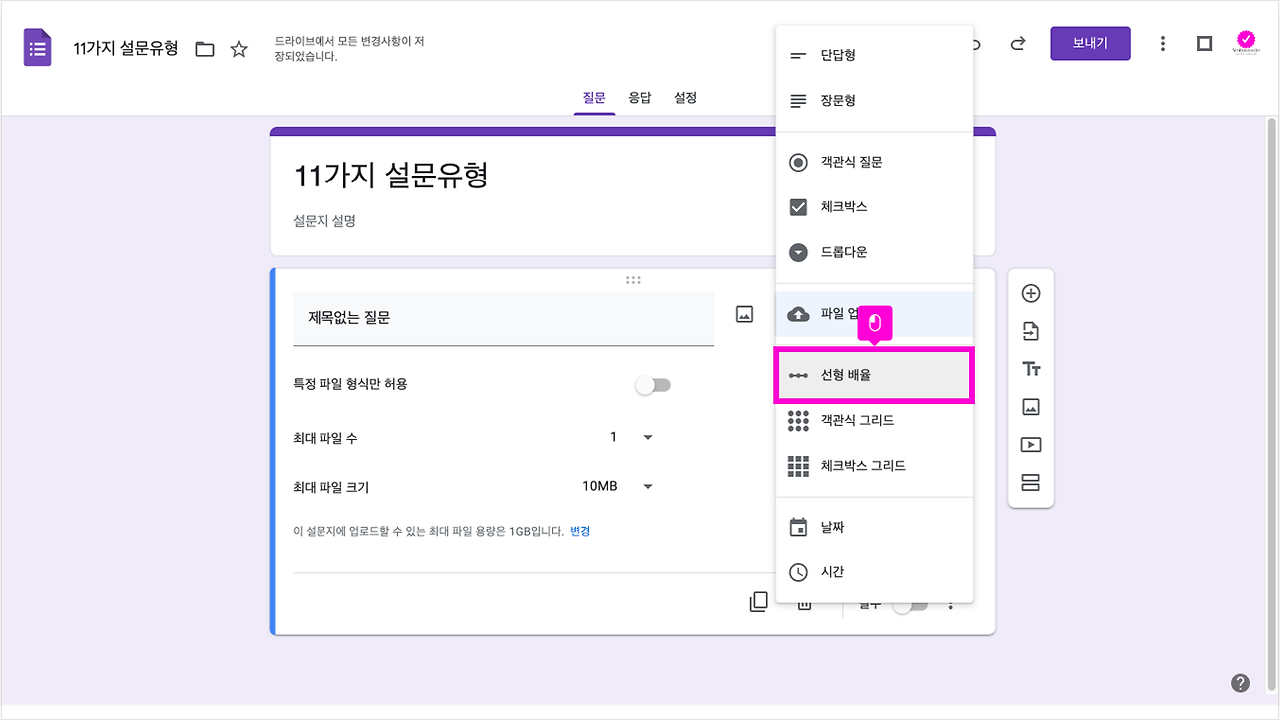Star the form next to its title
Viewport: 1280px width, 720px height.
tap(239, 47)
